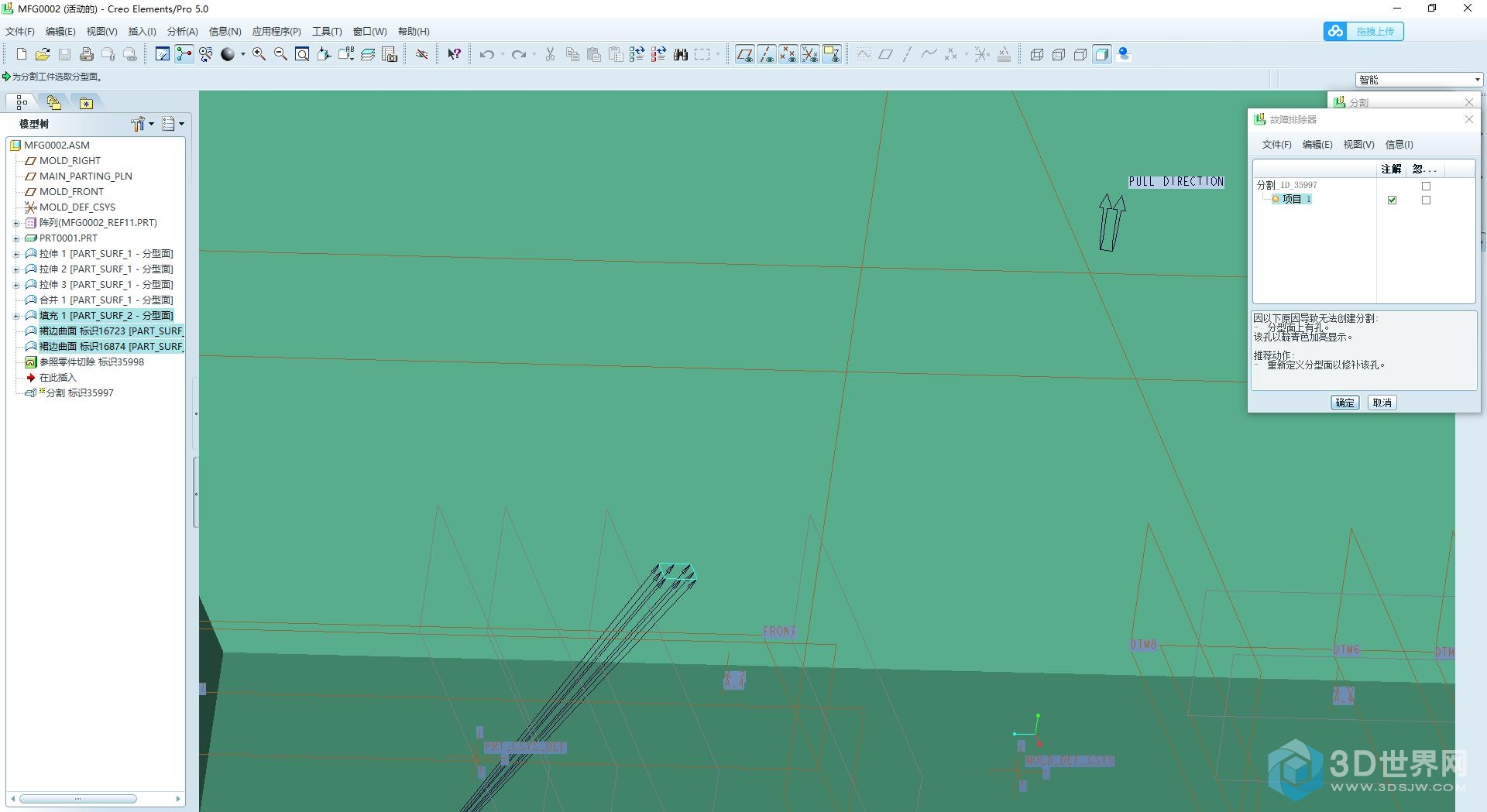Click the refit to screen icon
Viewport: 1487px width, 812px height.
[302, 54]
